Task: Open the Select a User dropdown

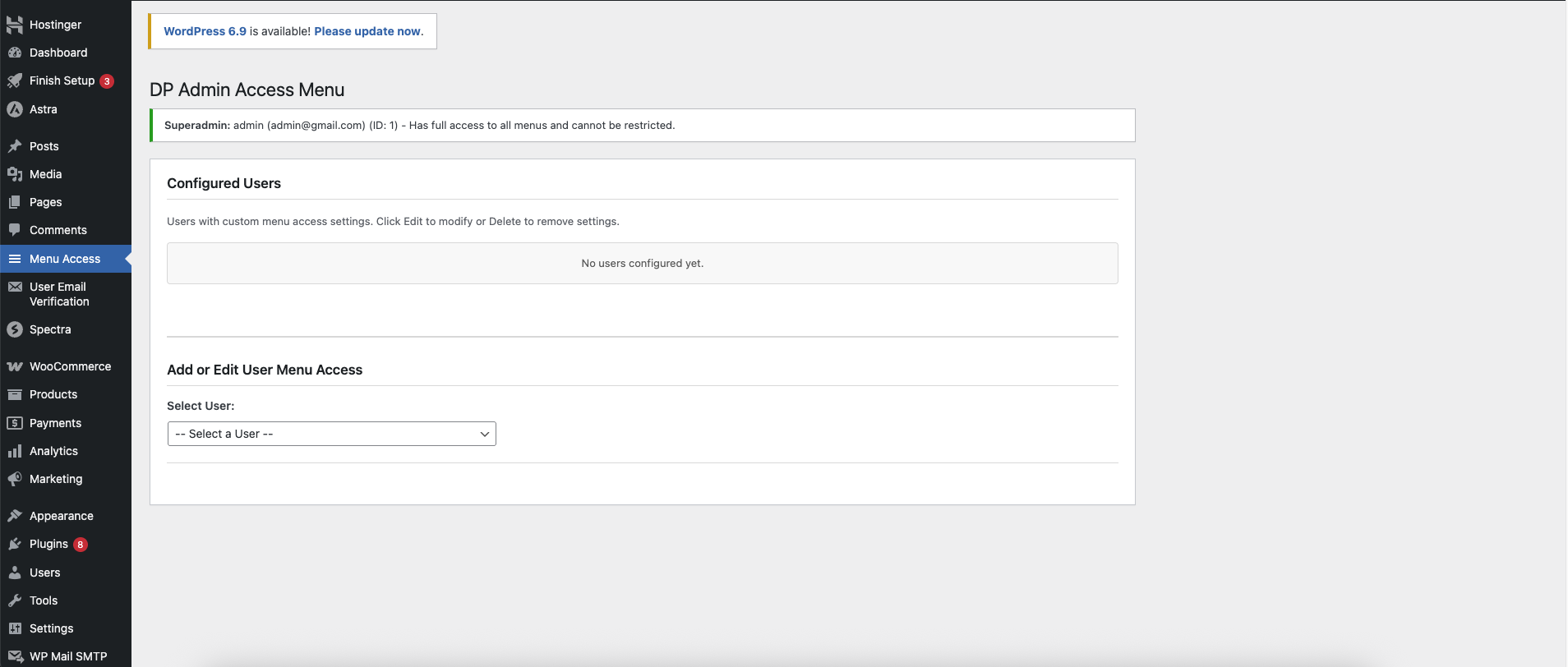Action: pyautogui.click(x=331, y=434)
